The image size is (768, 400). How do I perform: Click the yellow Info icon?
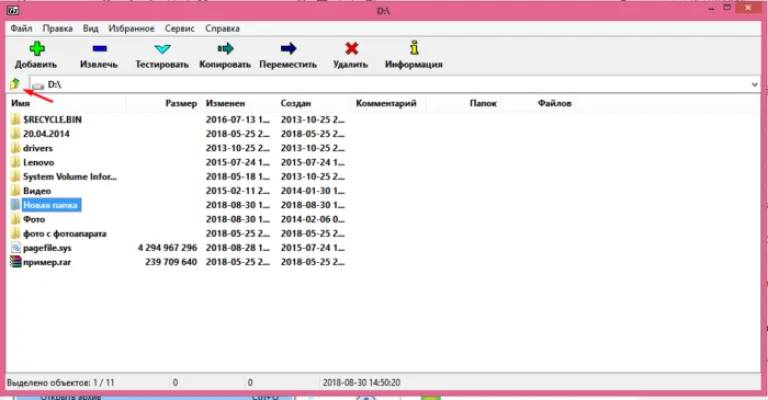click(x=414, y=48)
